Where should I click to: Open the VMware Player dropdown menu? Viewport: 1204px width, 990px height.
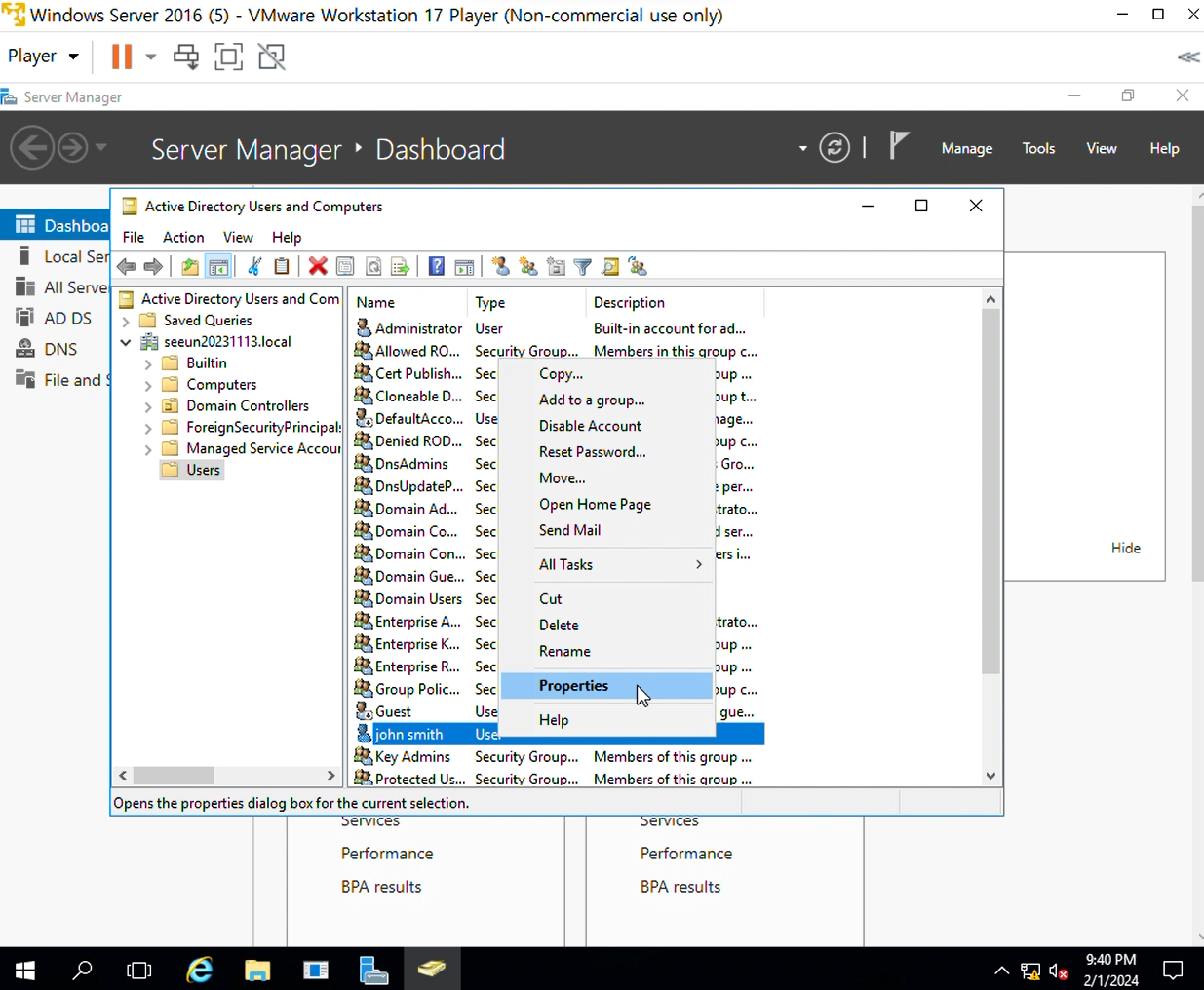point(44,57)
